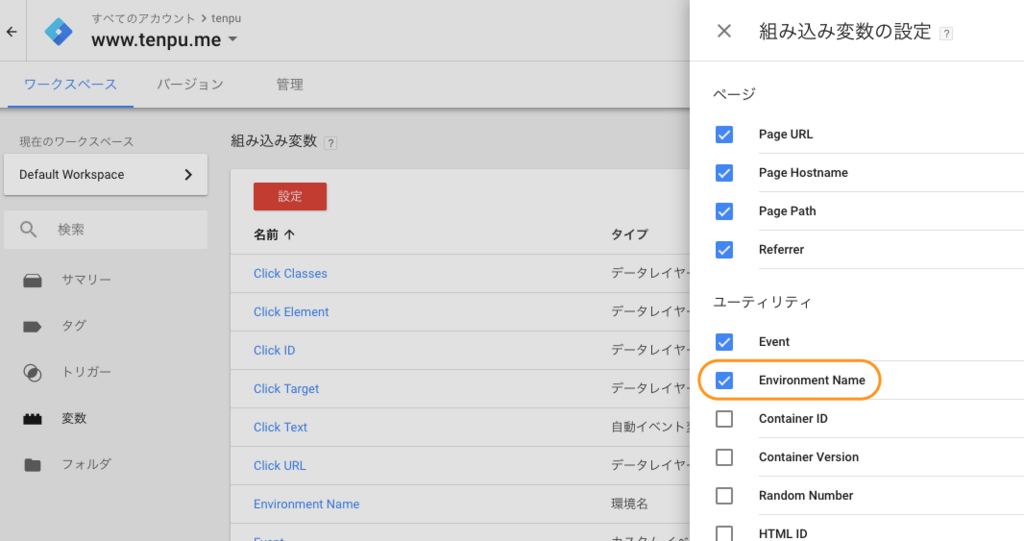Click the help icon beside 組み込み変数 heading

click(330, 143)
